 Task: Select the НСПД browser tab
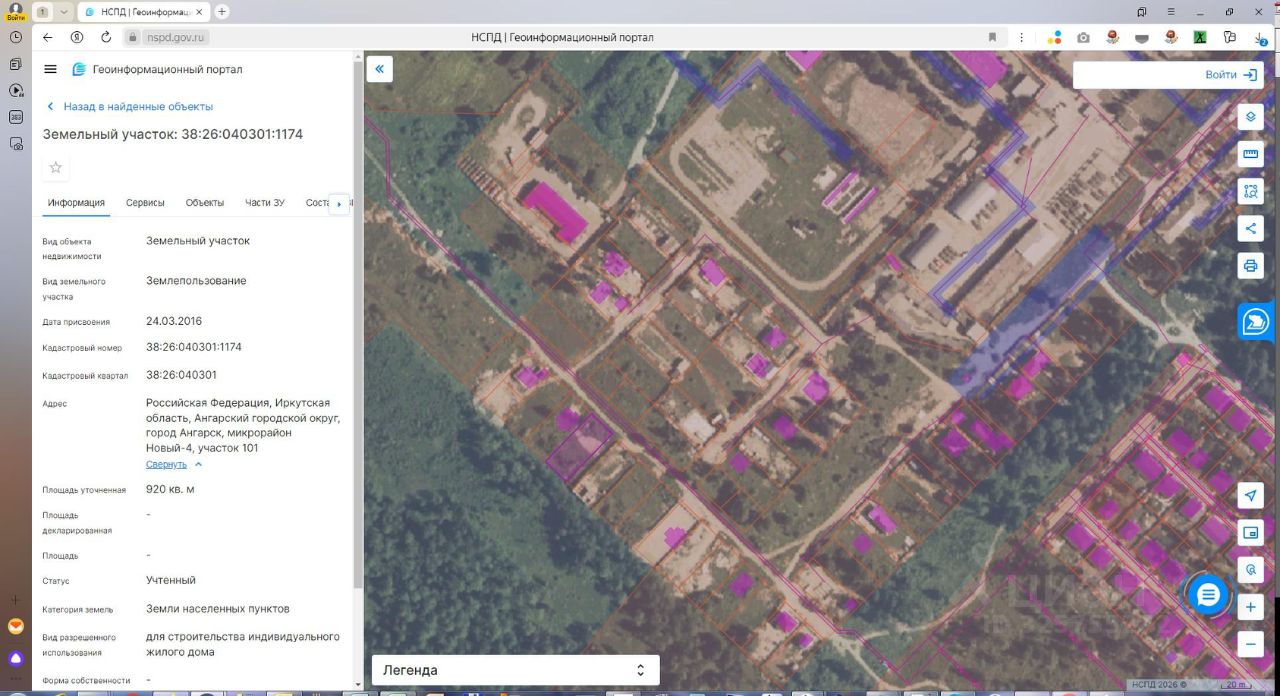click(x=145, y=12)
